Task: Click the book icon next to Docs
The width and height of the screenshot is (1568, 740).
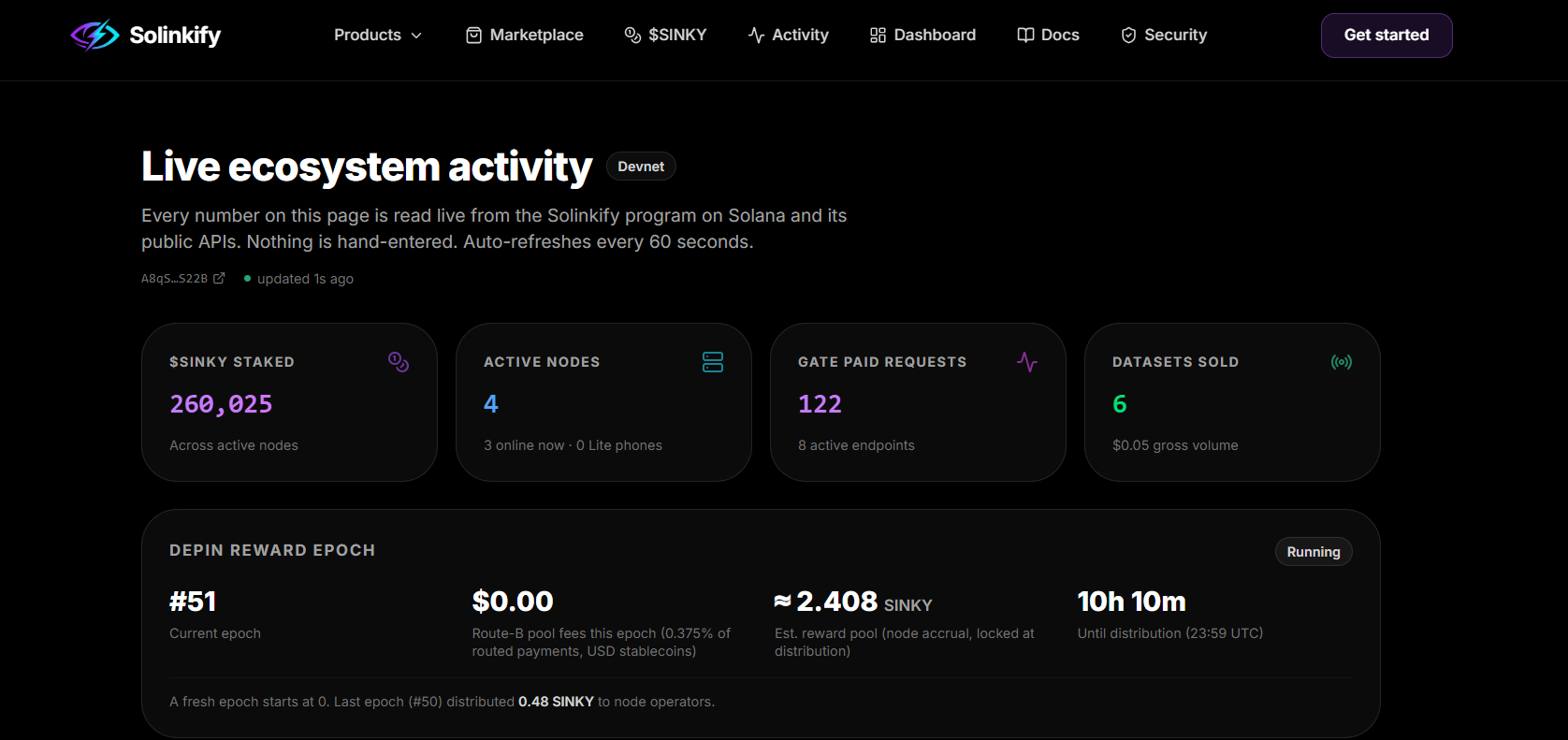Action: [x=1025, y=36]
